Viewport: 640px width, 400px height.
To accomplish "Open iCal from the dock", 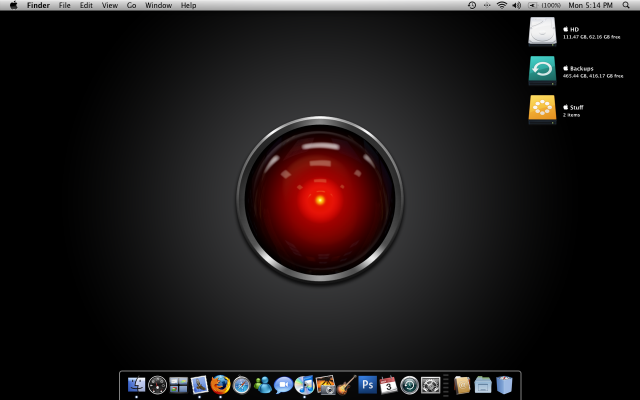I will [388, 385].
